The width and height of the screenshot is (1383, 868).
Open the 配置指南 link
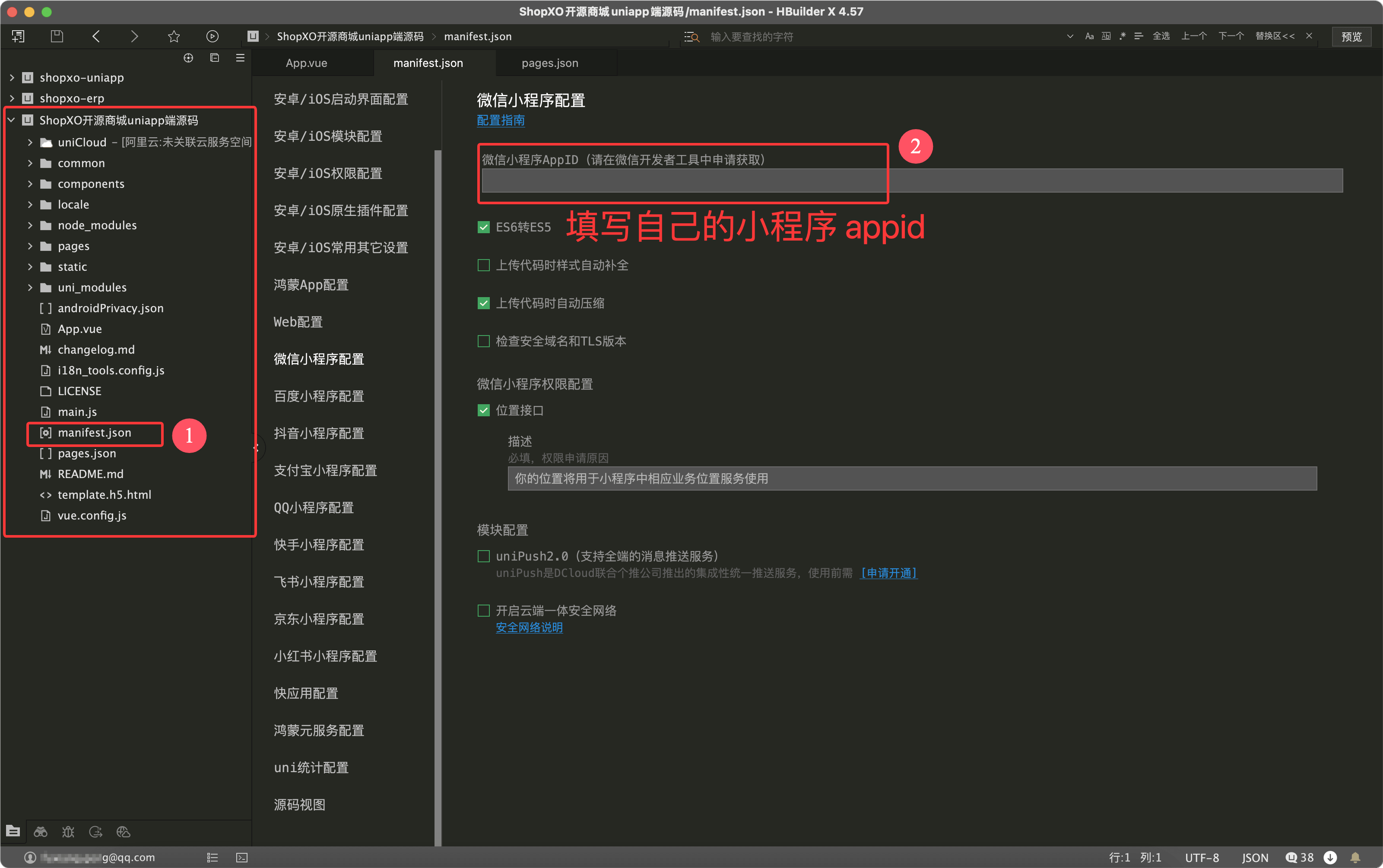pos(501,120)
